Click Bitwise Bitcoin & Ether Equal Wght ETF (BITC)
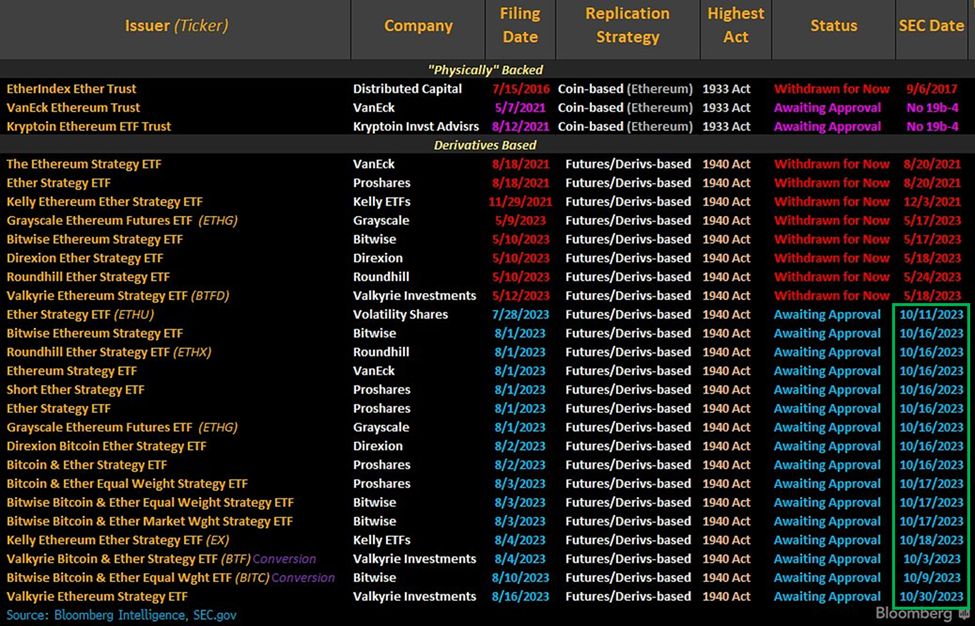The image size is (975, 626). point(137,578)
